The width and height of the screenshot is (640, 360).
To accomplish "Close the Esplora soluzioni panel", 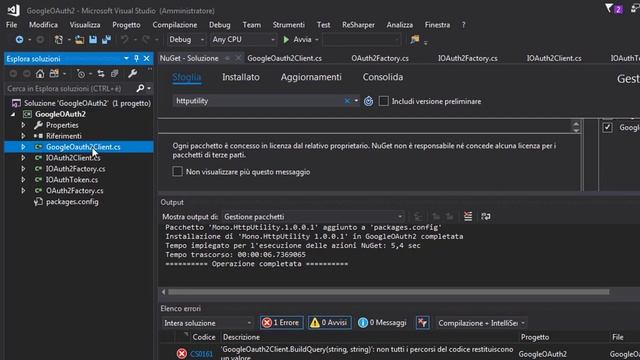I will 147,59.
